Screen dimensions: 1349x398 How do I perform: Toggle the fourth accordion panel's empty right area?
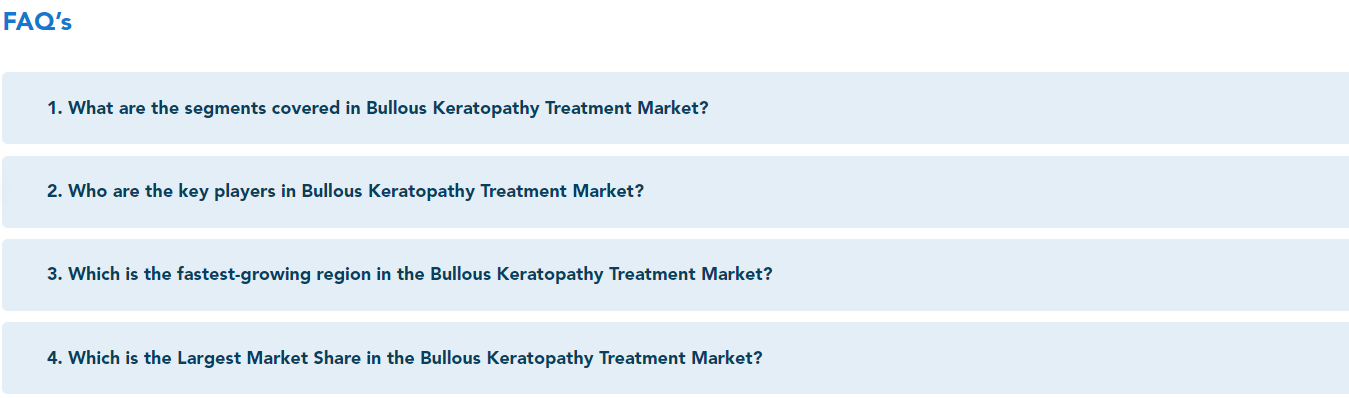[x=1056, y=357]
